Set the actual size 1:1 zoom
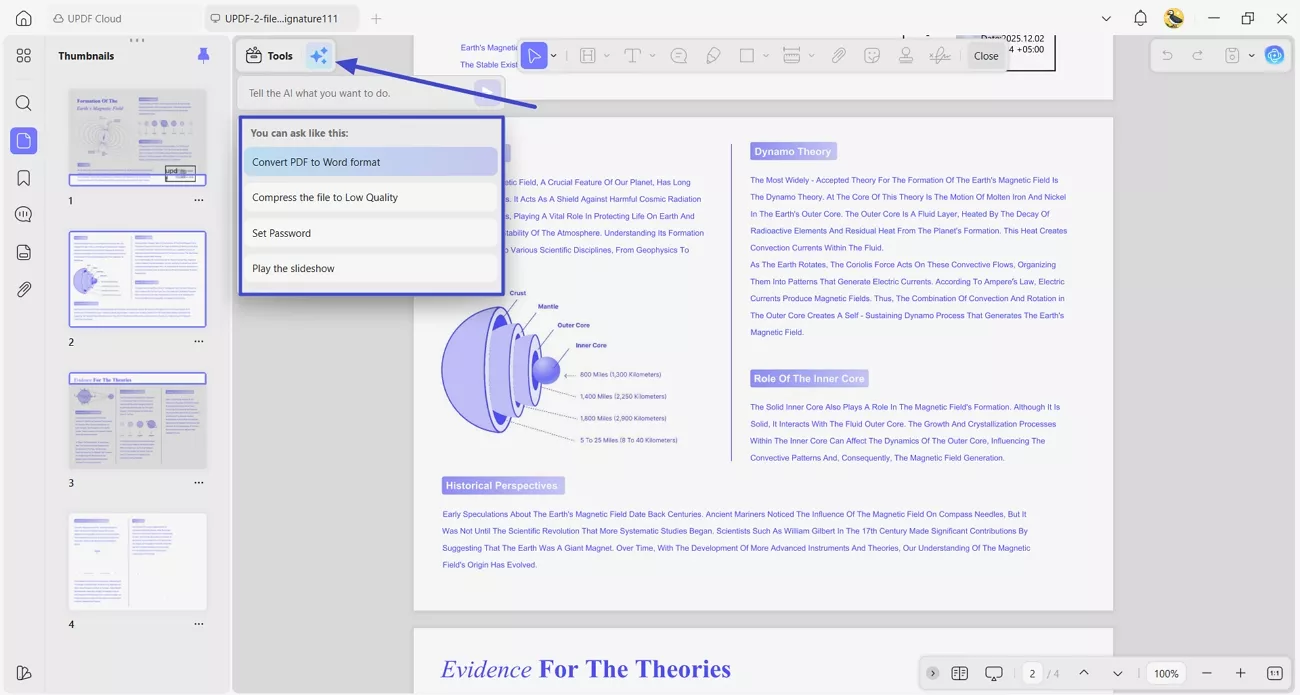This screenshot has height=695, width=1300. click(1275, 673)
